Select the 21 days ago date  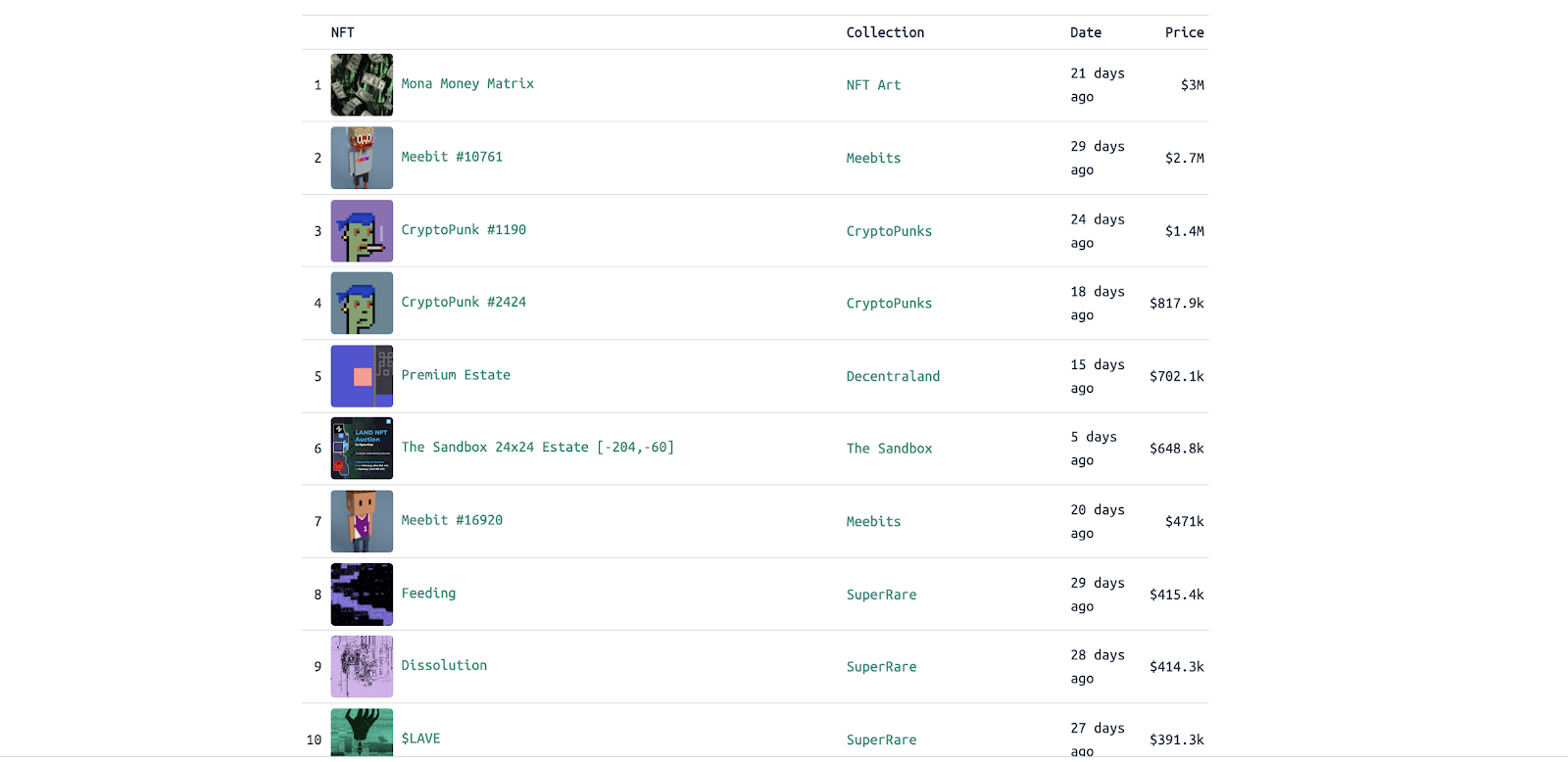point(1098,85)
